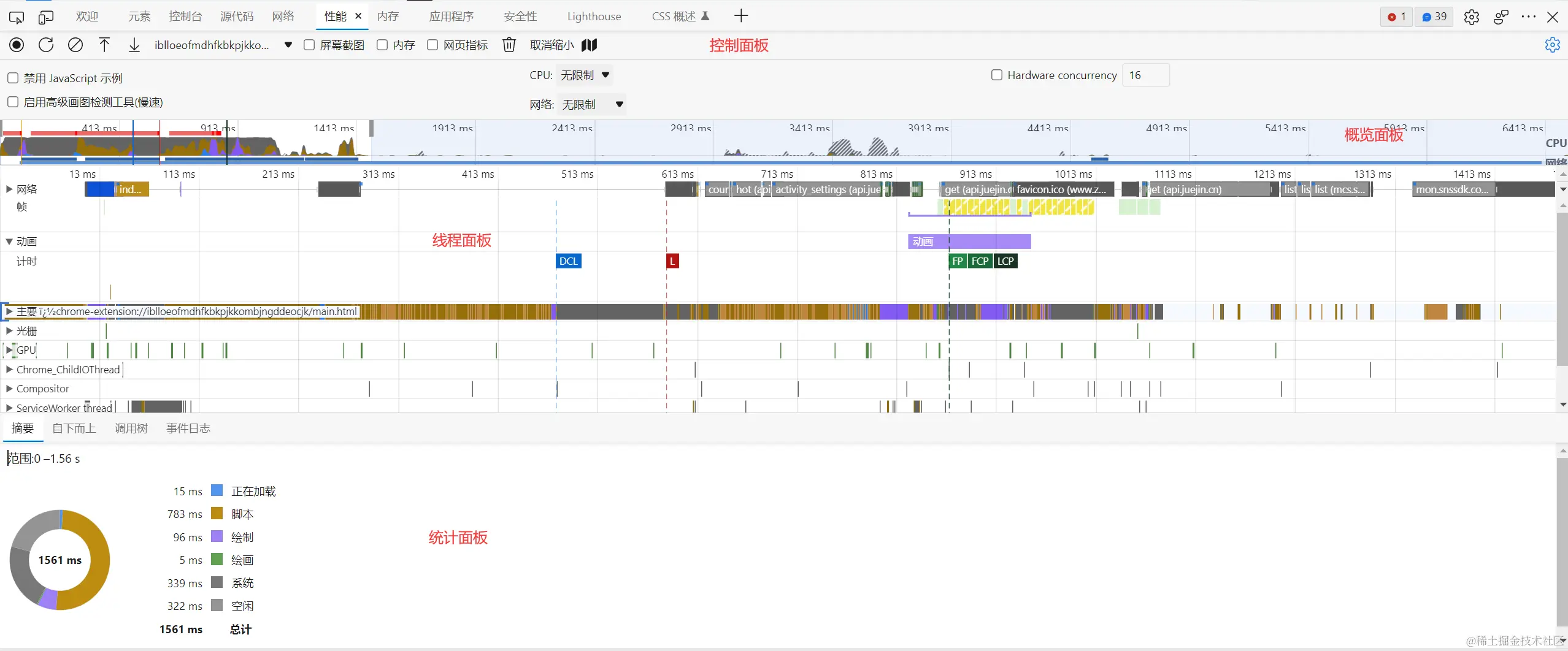The width and height of the screenshot is (1568, 651).
Task: Clear the recording with the clear icon
Action: pos(75,45)
